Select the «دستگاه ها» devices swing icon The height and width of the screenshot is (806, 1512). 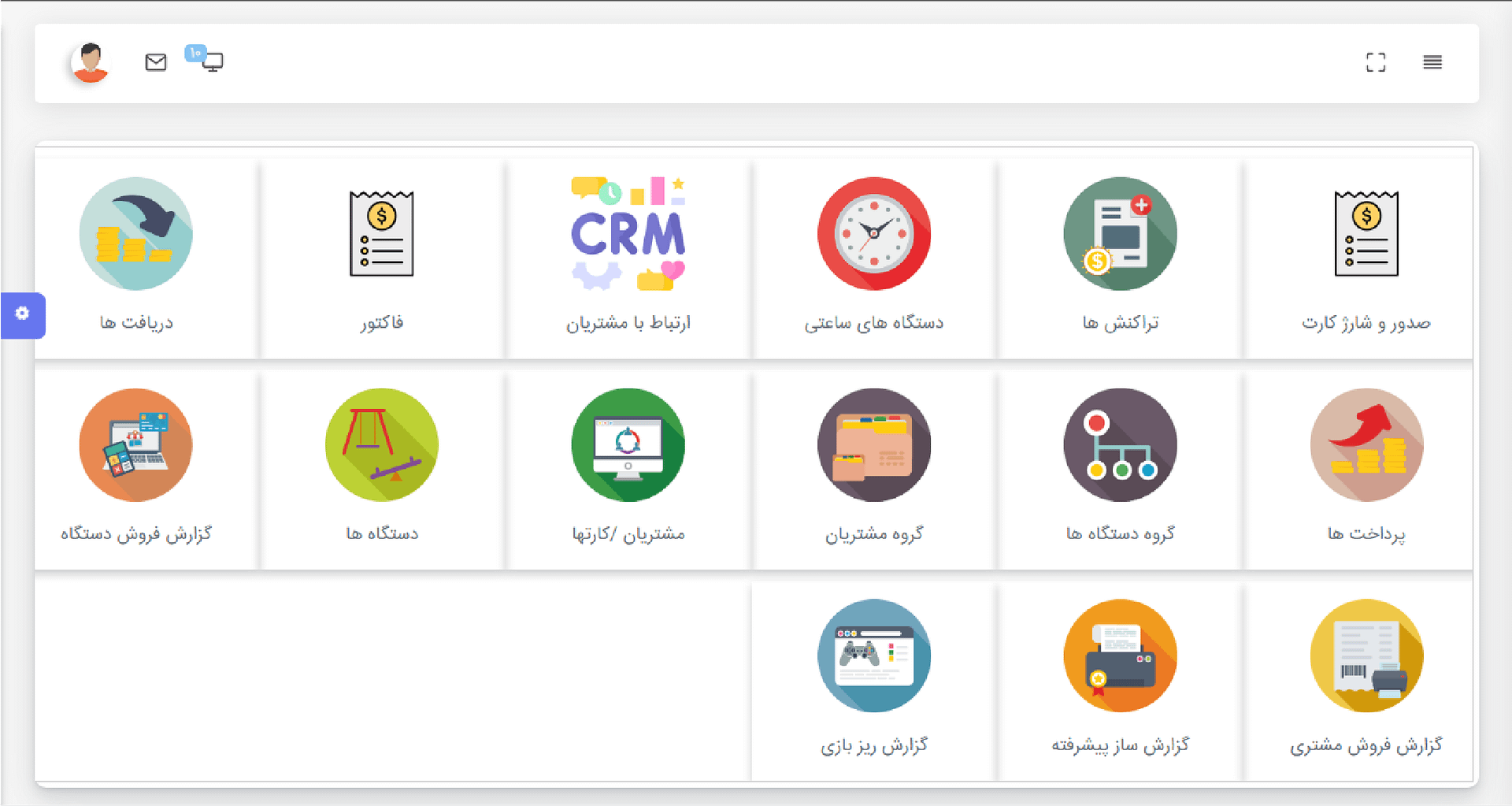click(381, 445)
